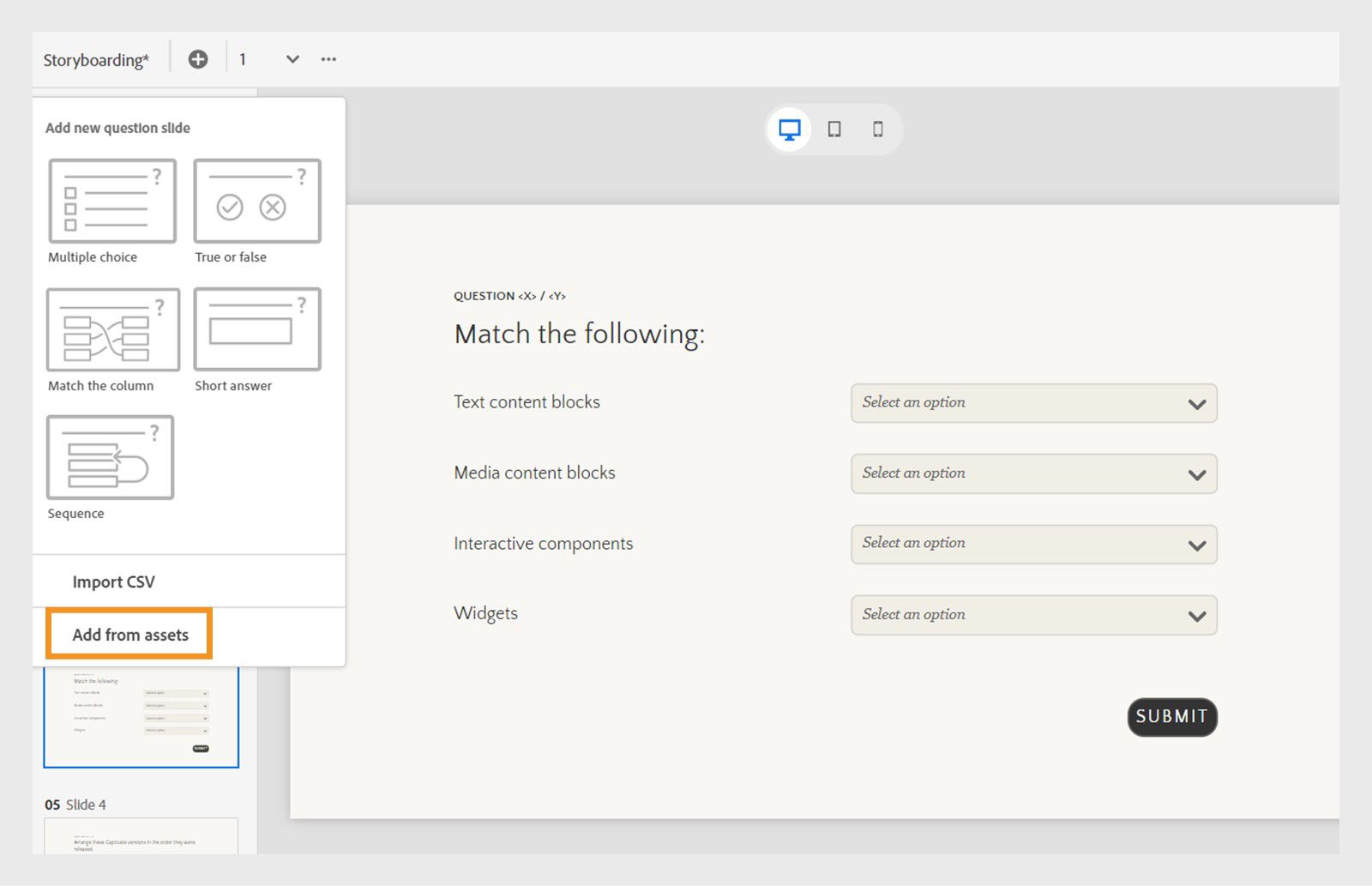1372x886 pixels.
Task: Select the True or false question type
Action: point(256,202)
